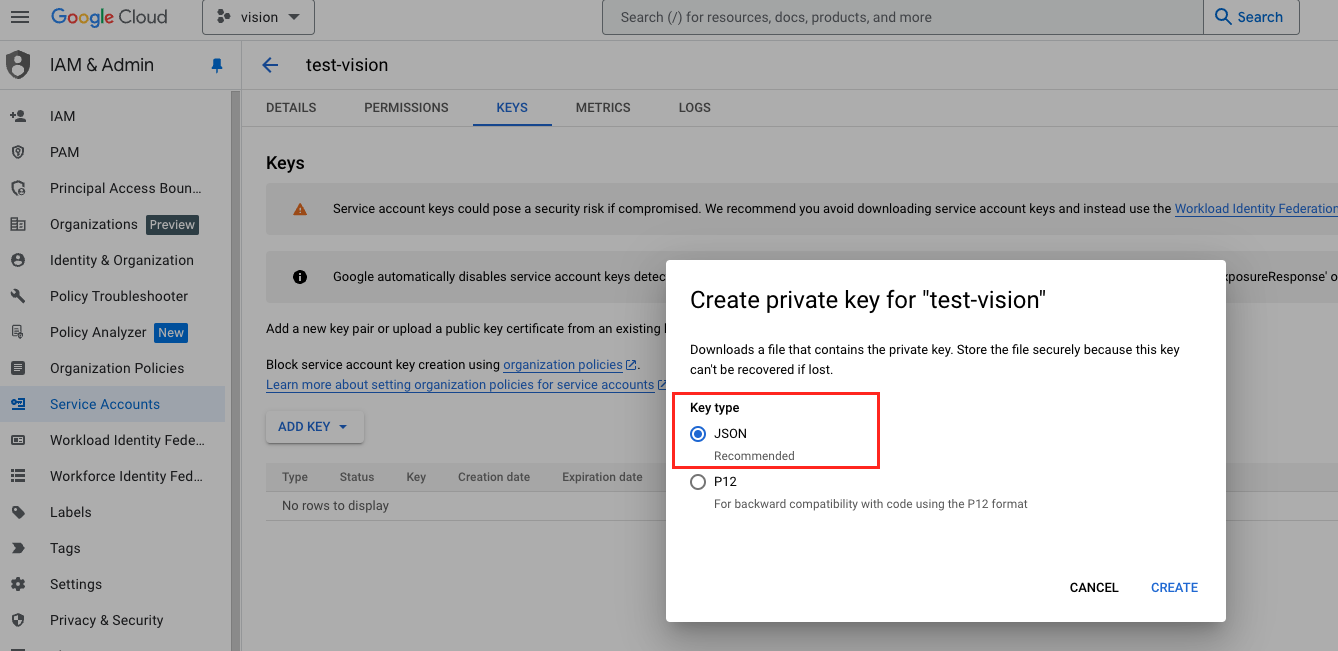The image size is (1338, 651).
Task: Click the Policy Troubleshooter wrench icon
Action: point(18,296)
